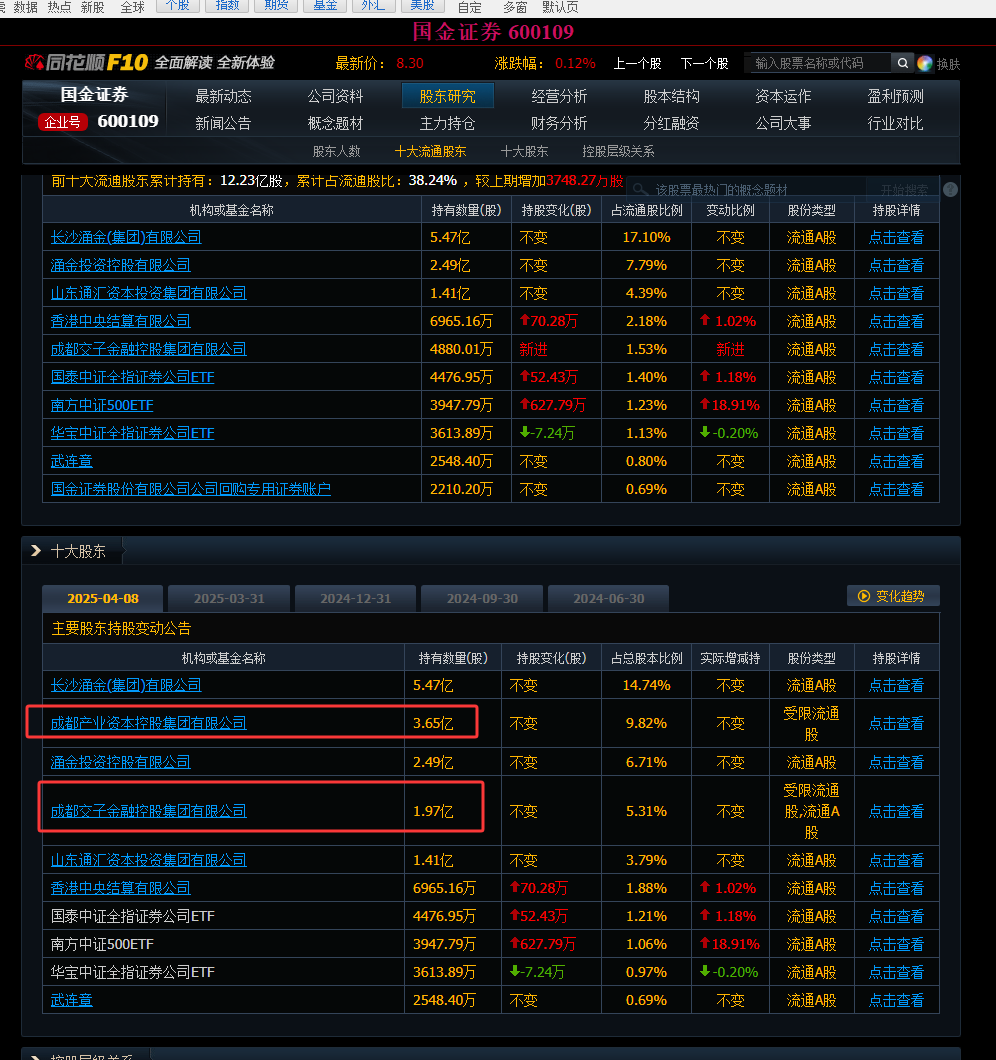Open the 盈利预测 menu
The height and width of the screenshot is (1060, 996).
coord(895,97)
